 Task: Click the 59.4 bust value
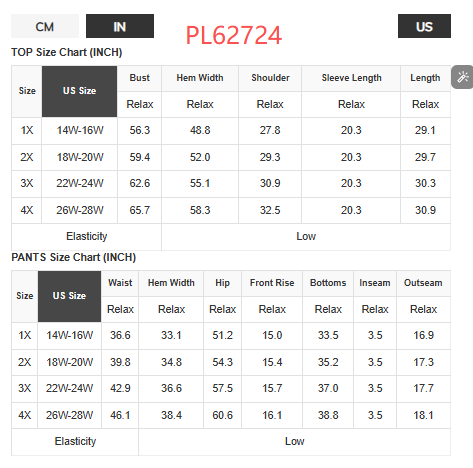[140, 157]
